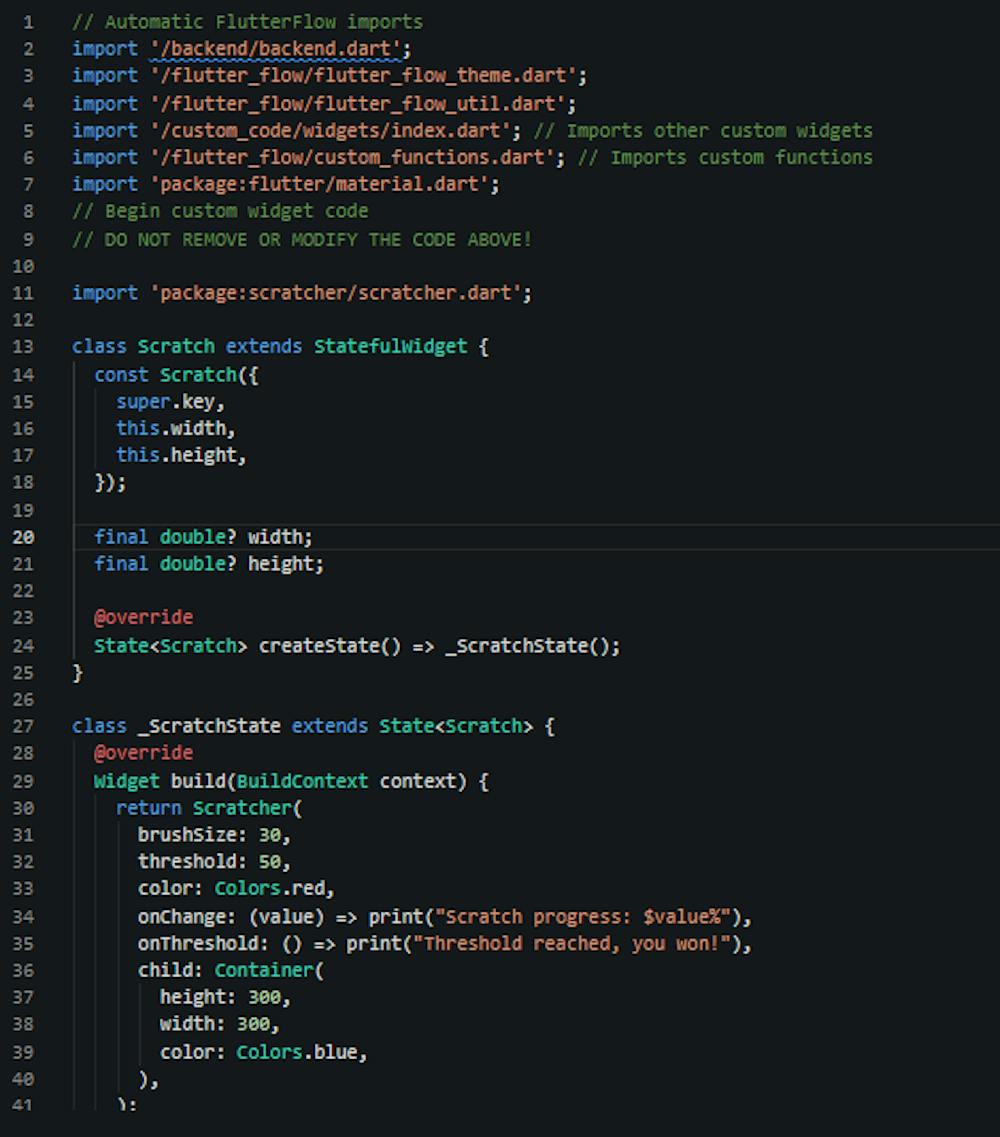Click the first @override annotation
1000x1137 pixels.
coord(143,618)
